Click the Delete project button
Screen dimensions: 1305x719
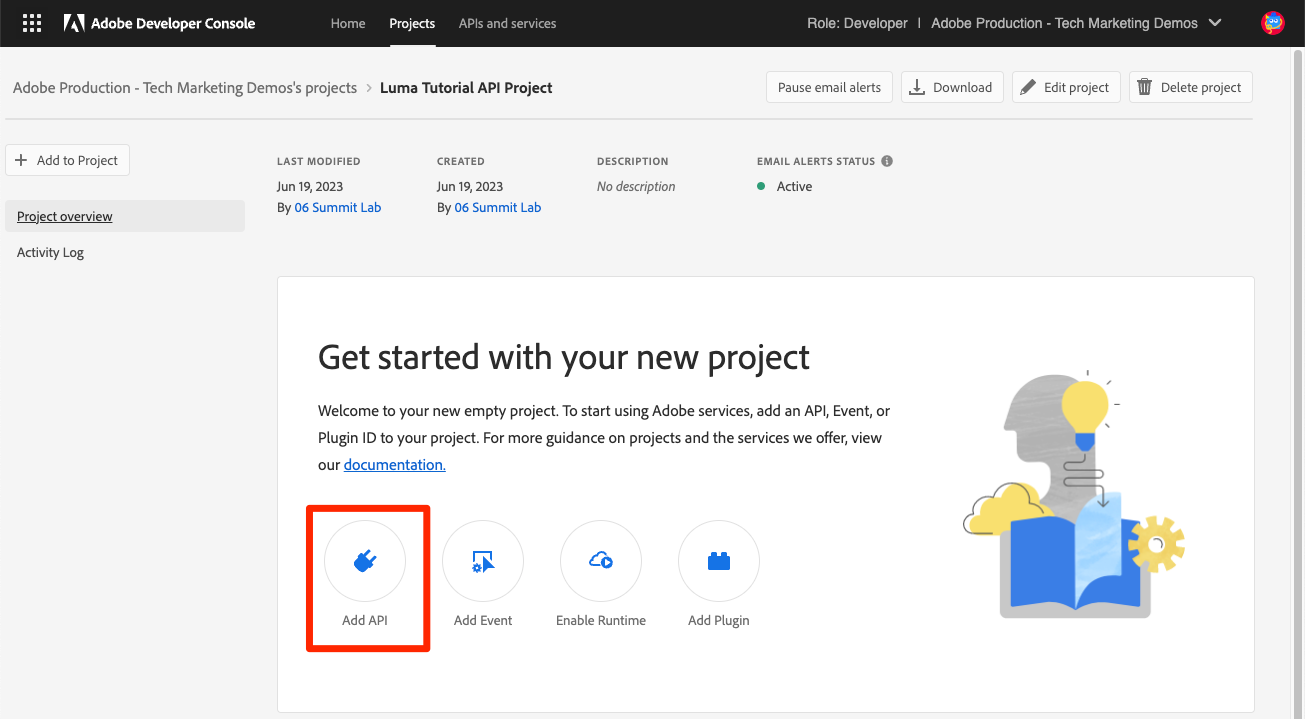[1190, 87]
